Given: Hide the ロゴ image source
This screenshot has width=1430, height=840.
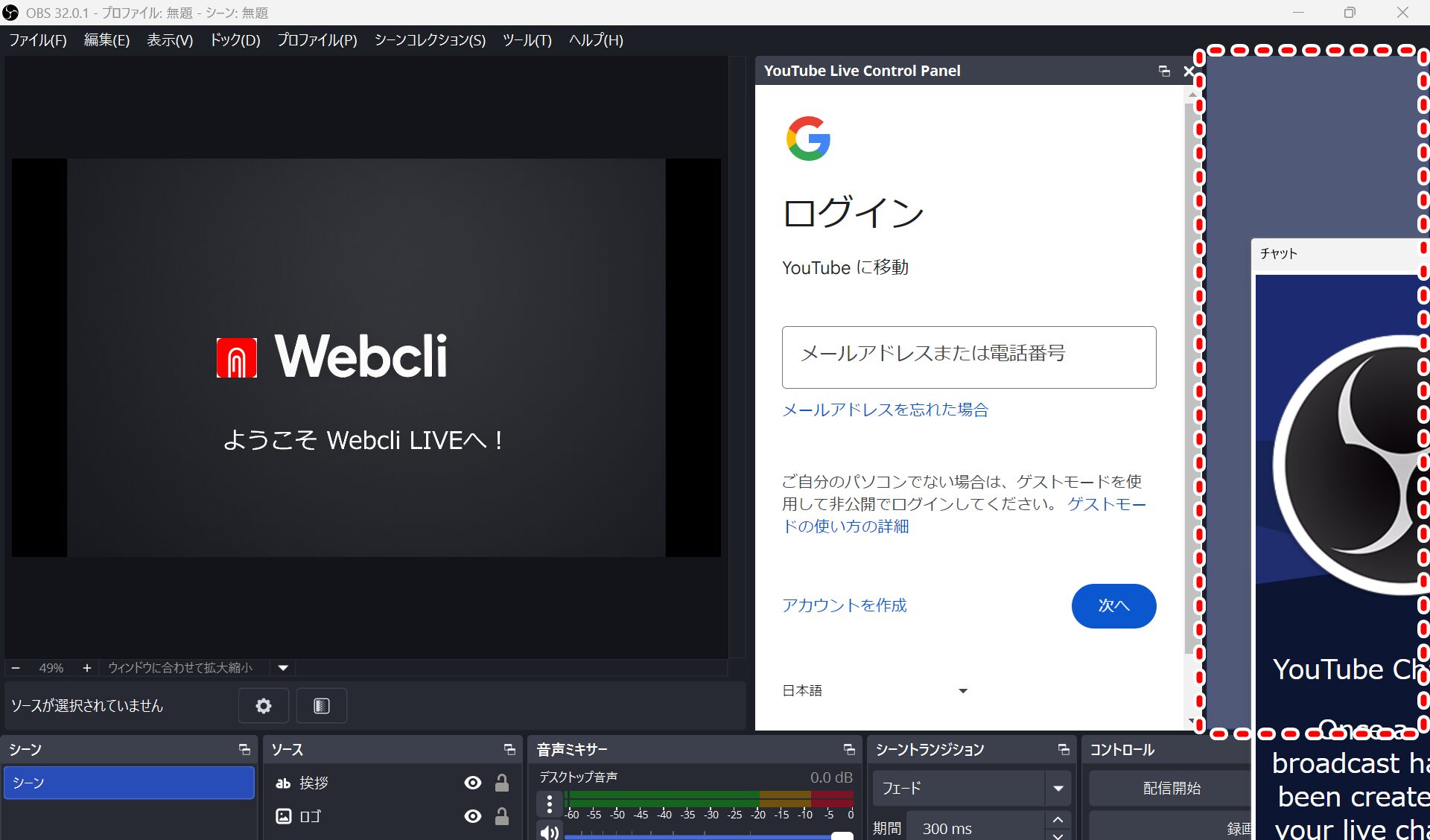Looking at the screenshot, I should (473, 816).
